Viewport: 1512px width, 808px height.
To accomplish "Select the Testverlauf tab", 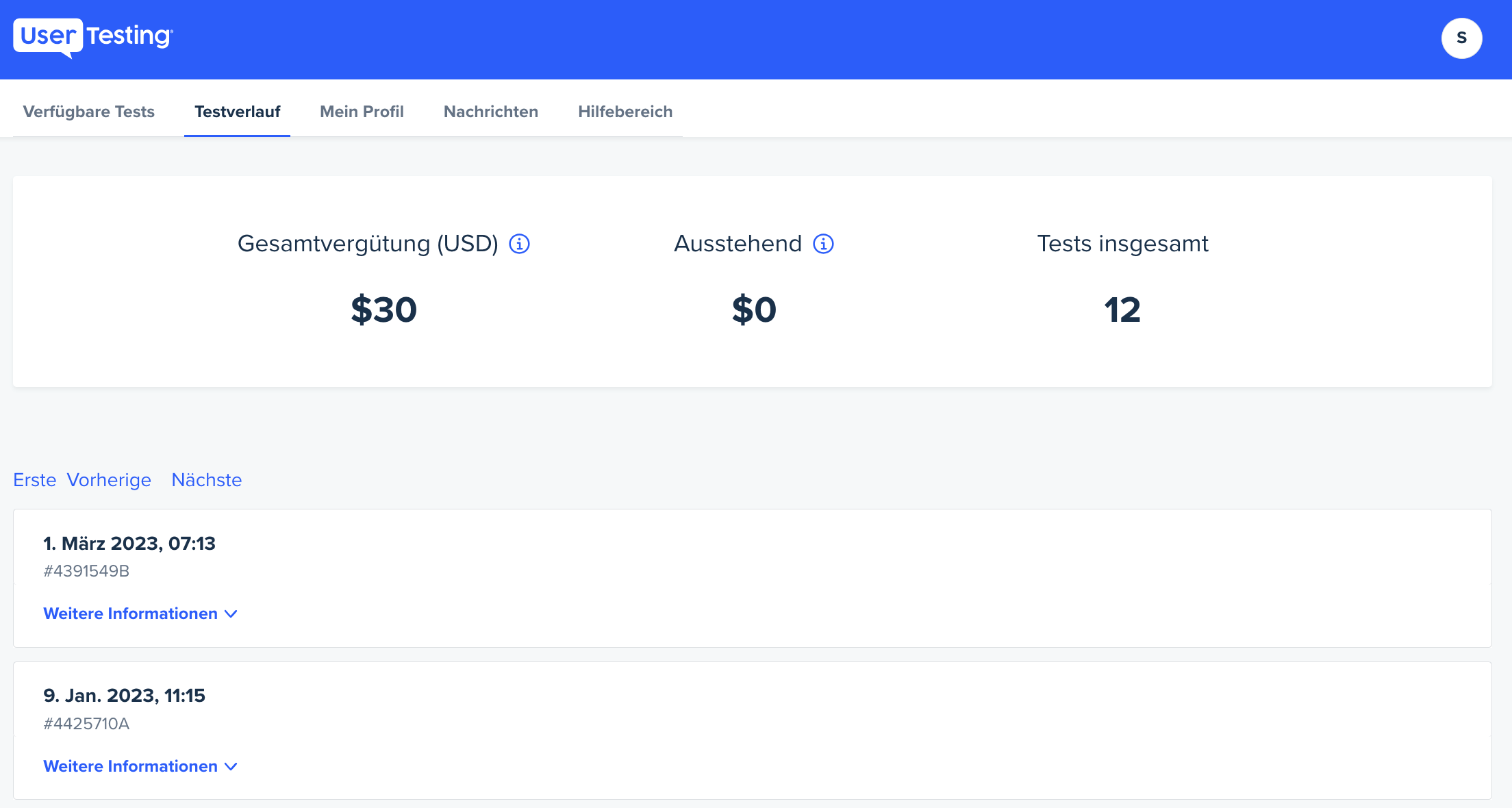I will 237,112.
